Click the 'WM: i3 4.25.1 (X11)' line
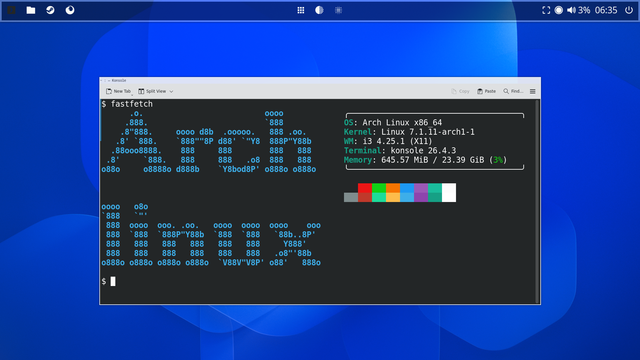 pos(388,141)
